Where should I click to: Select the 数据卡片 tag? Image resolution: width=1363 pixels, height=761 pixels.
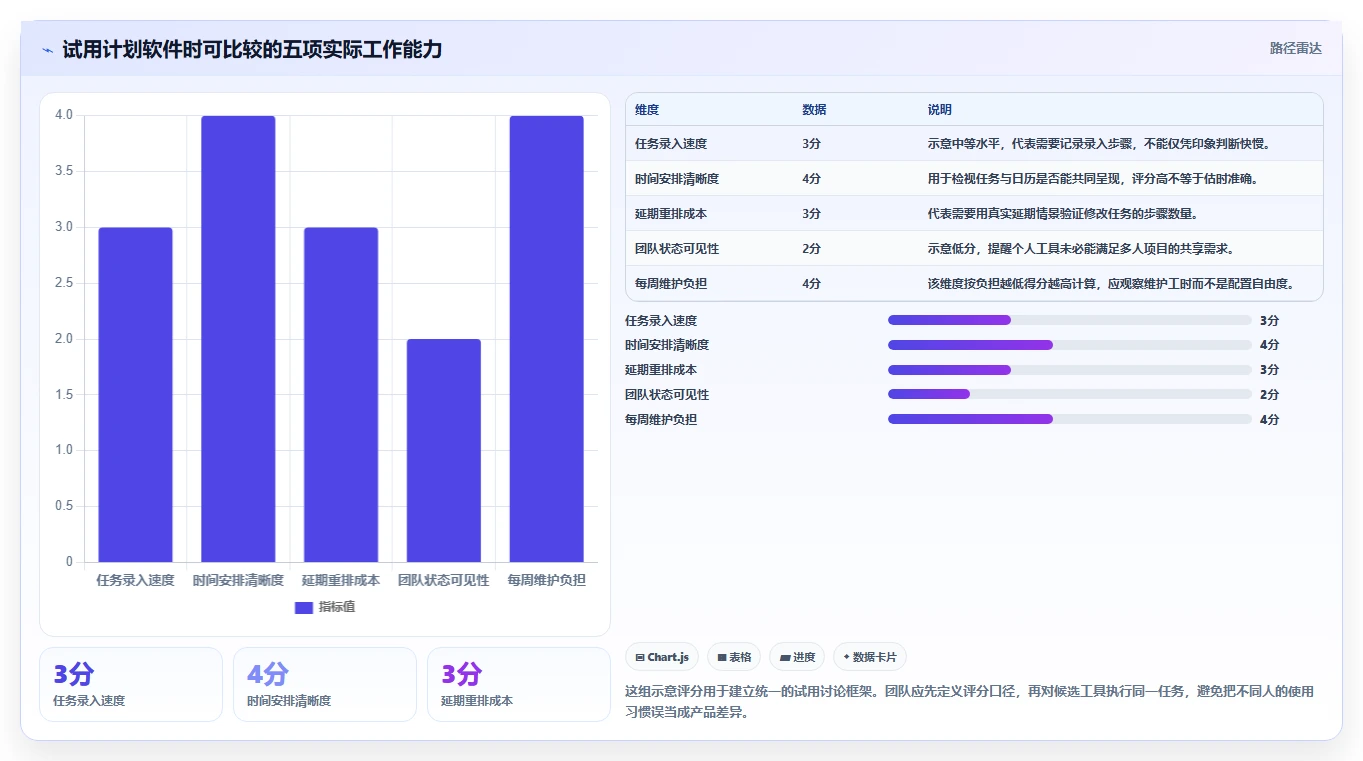click(x=870, y=658)
